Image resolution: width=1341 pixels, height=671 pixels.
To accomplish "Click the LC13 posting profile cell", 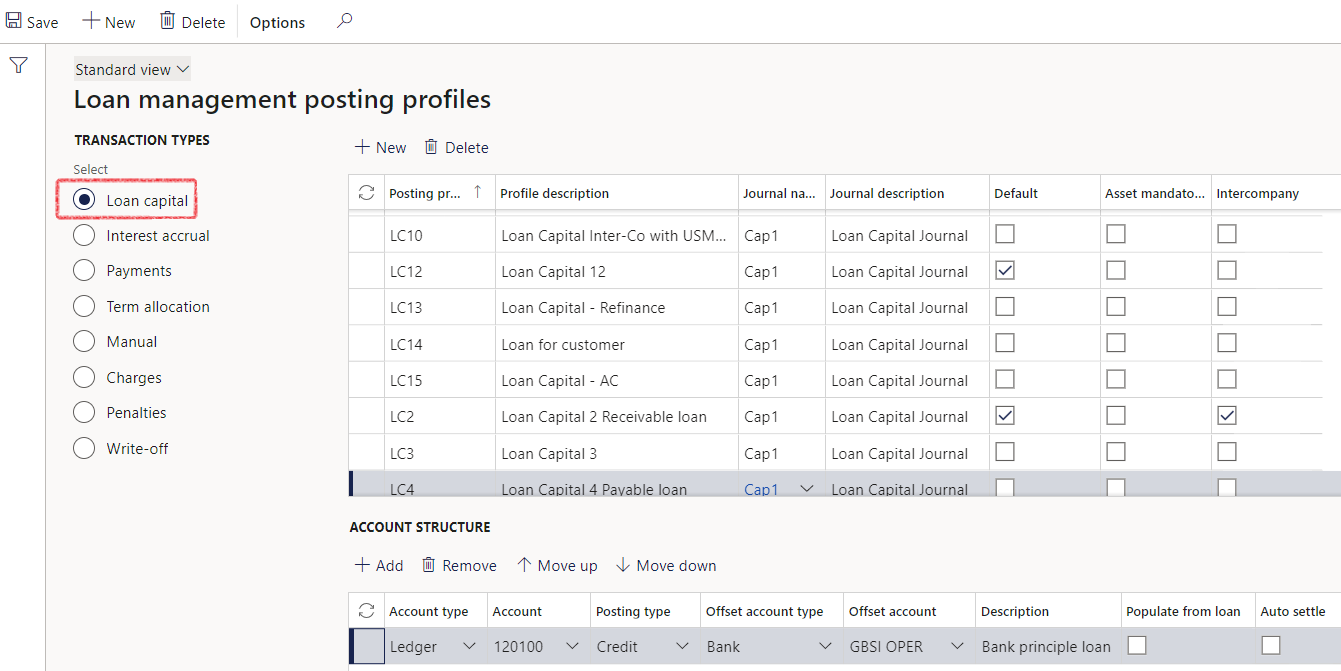I will (407, 308).
